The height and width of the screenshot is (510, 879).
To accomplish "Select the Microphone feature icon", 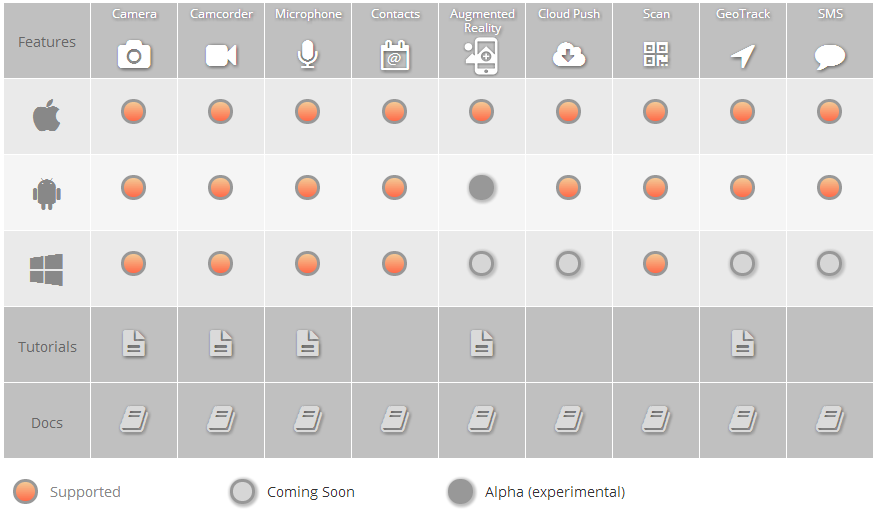I will click(308, 55).
